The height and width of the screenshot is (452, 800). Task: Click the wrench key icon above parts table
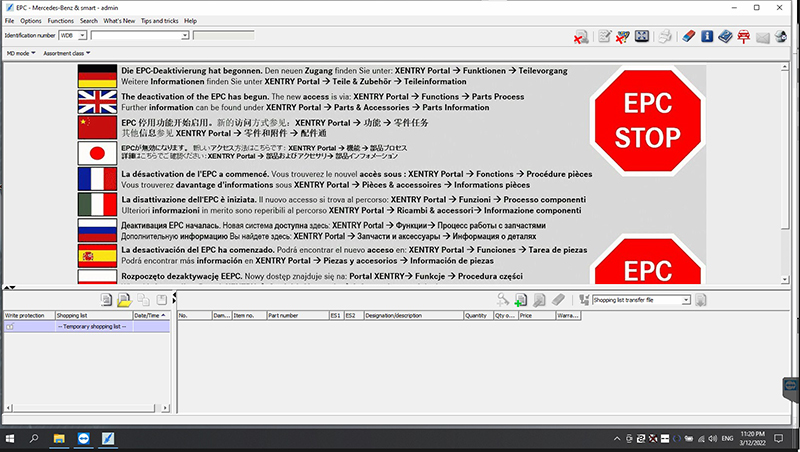tap(503, 300)
